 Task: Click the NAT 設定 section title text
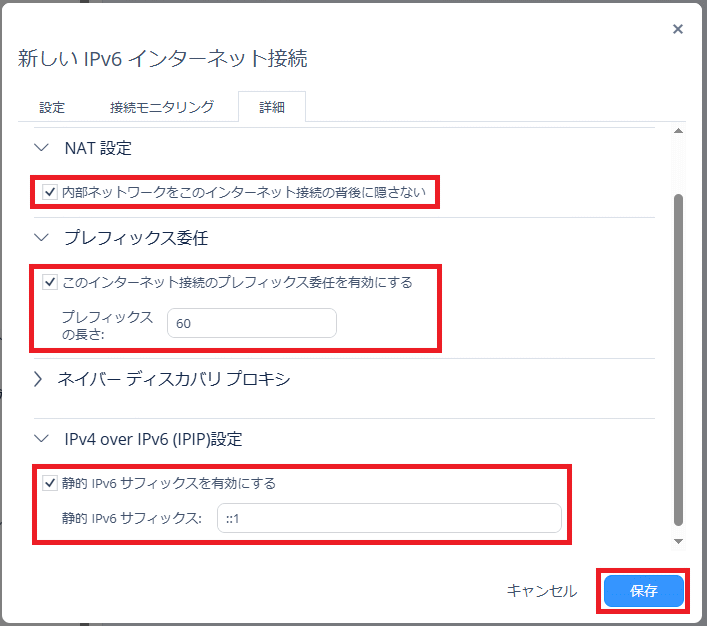pyautogui.click(x=98, y=148)
